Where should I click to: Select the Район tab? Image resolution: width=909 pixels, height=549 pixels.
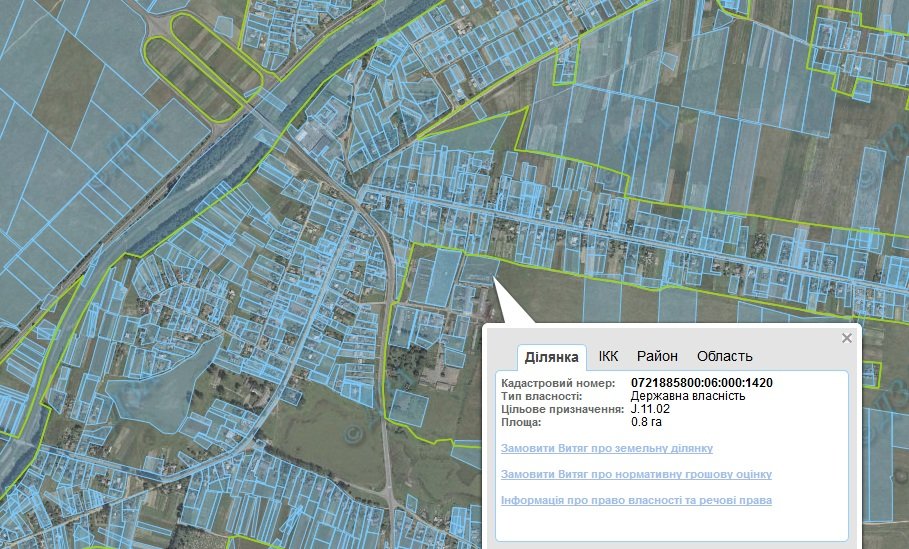pyautogui.click(x=657, y=356)
